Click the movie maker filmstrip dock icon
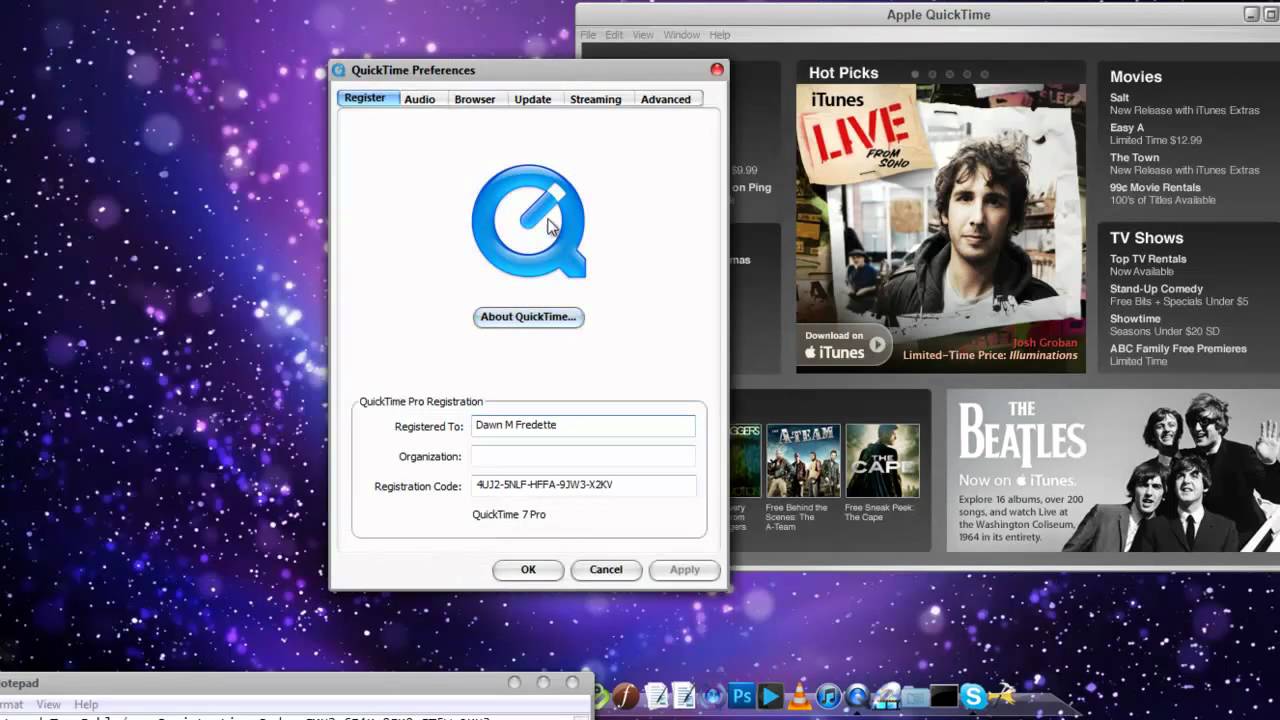The image size is (1280, 720). click(x=887, y=696)
